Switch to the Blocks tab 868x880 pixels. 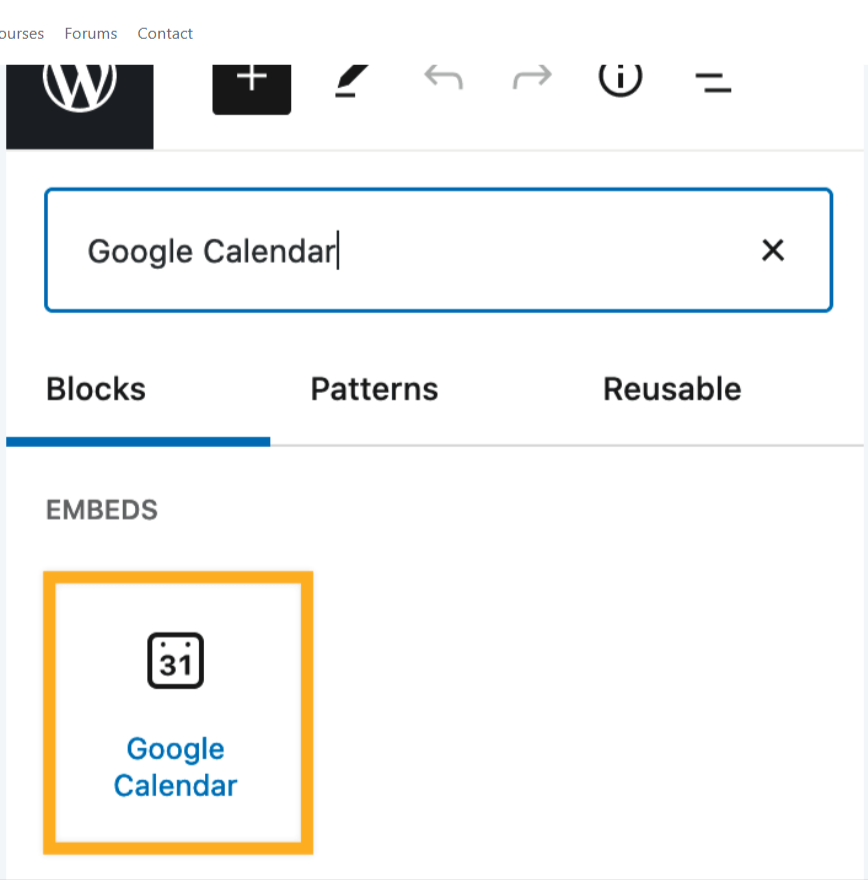[x=96, y=389]
